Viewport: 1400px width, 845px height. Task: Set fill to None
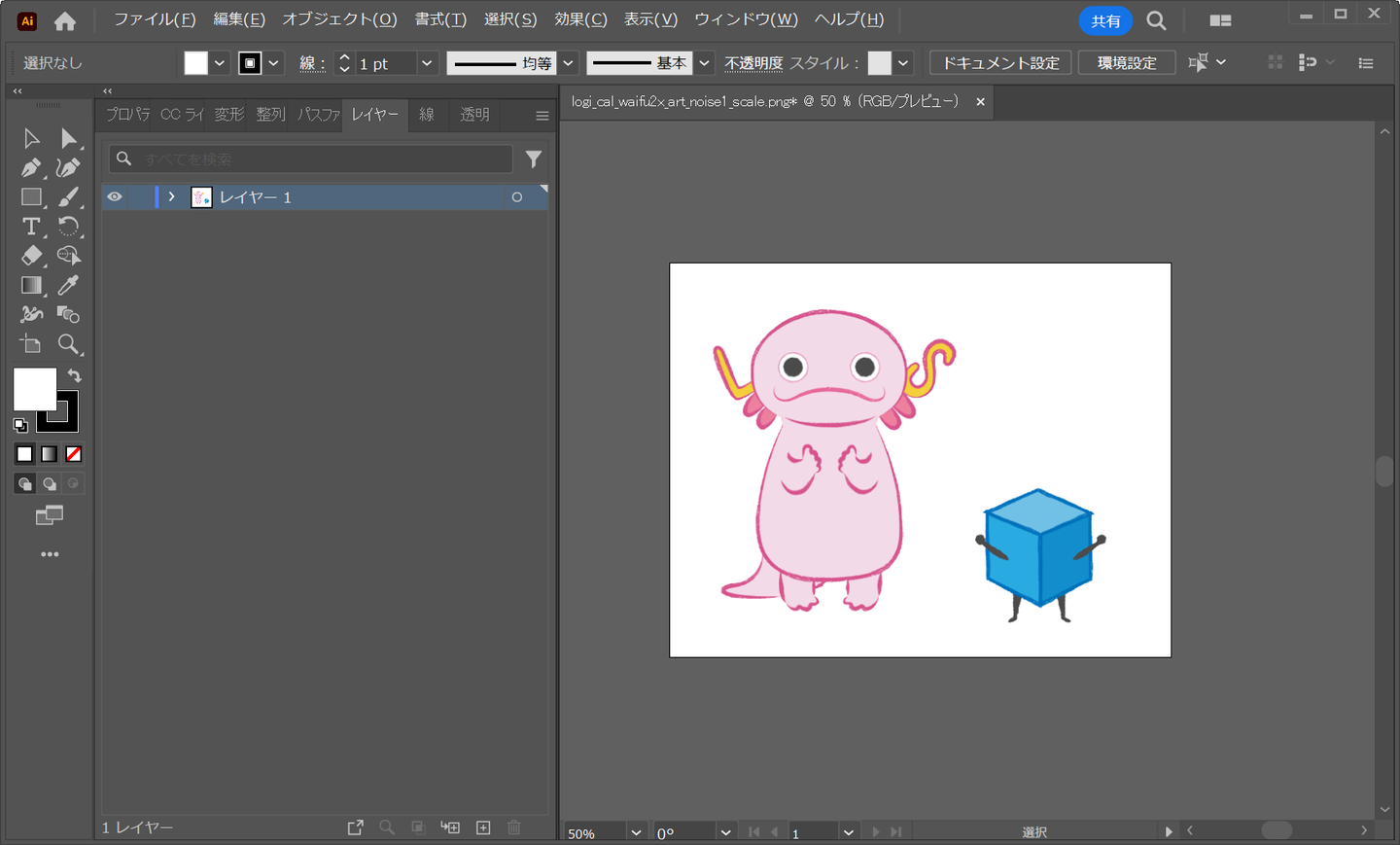pos(74,454)
